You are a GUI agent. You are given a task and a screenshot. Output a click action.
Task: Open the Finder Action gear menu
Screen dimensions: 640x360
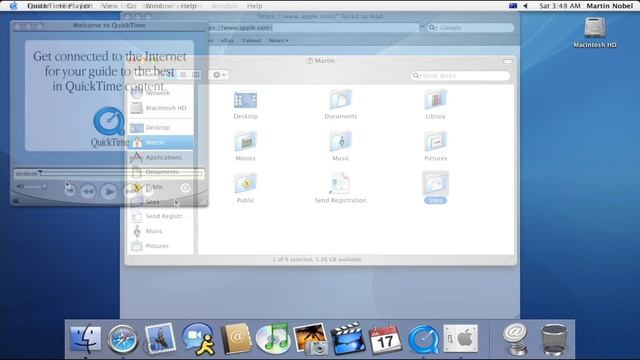[x=219, y=75]
